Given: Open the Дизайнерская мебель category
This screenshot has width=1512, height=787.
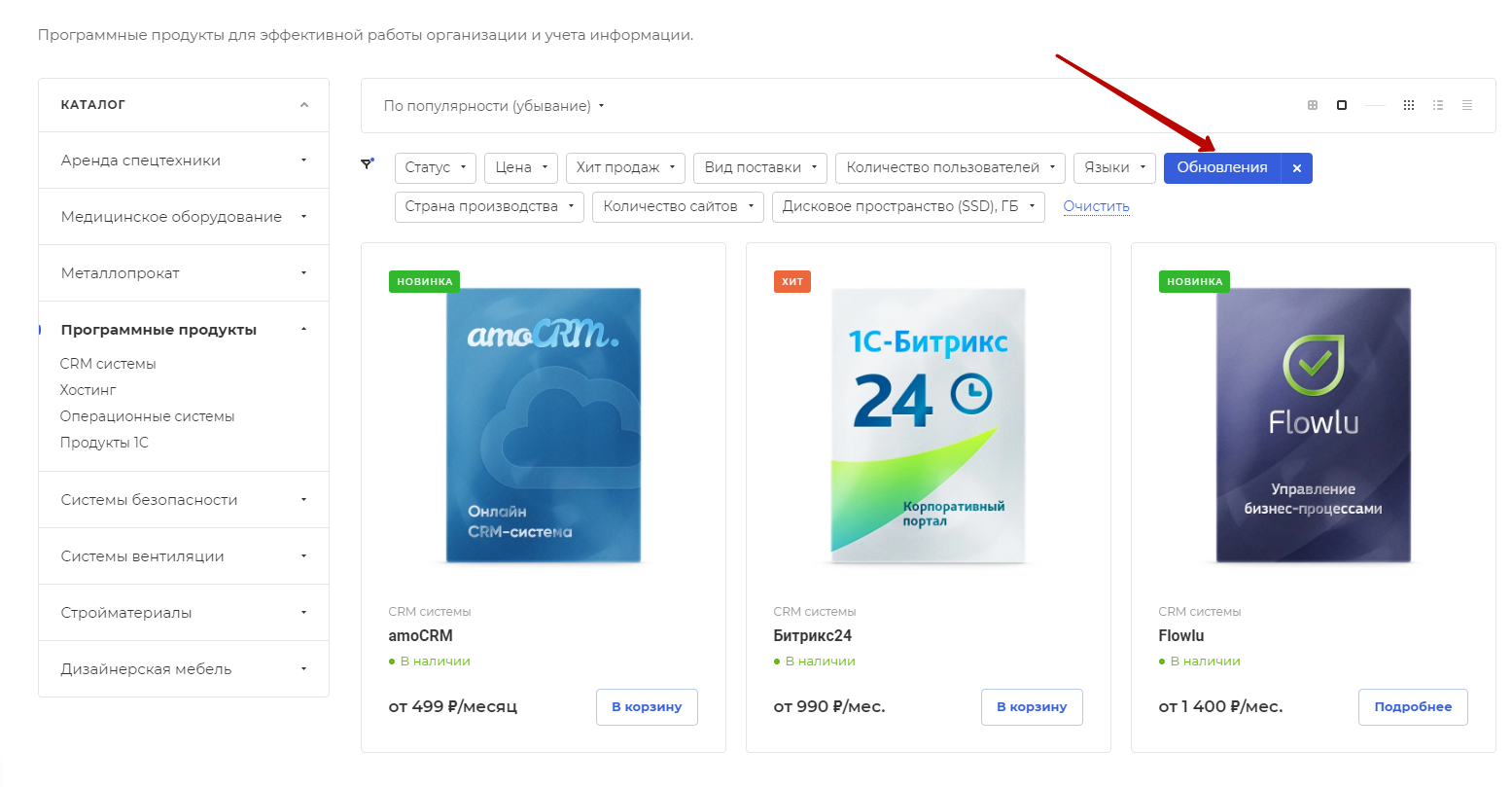Looking at the screenshot, I should (184, 669).
